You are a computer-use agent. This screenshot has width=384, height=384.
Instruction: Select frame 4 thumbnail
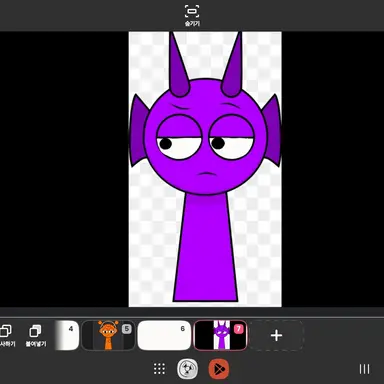click(67, 335)
